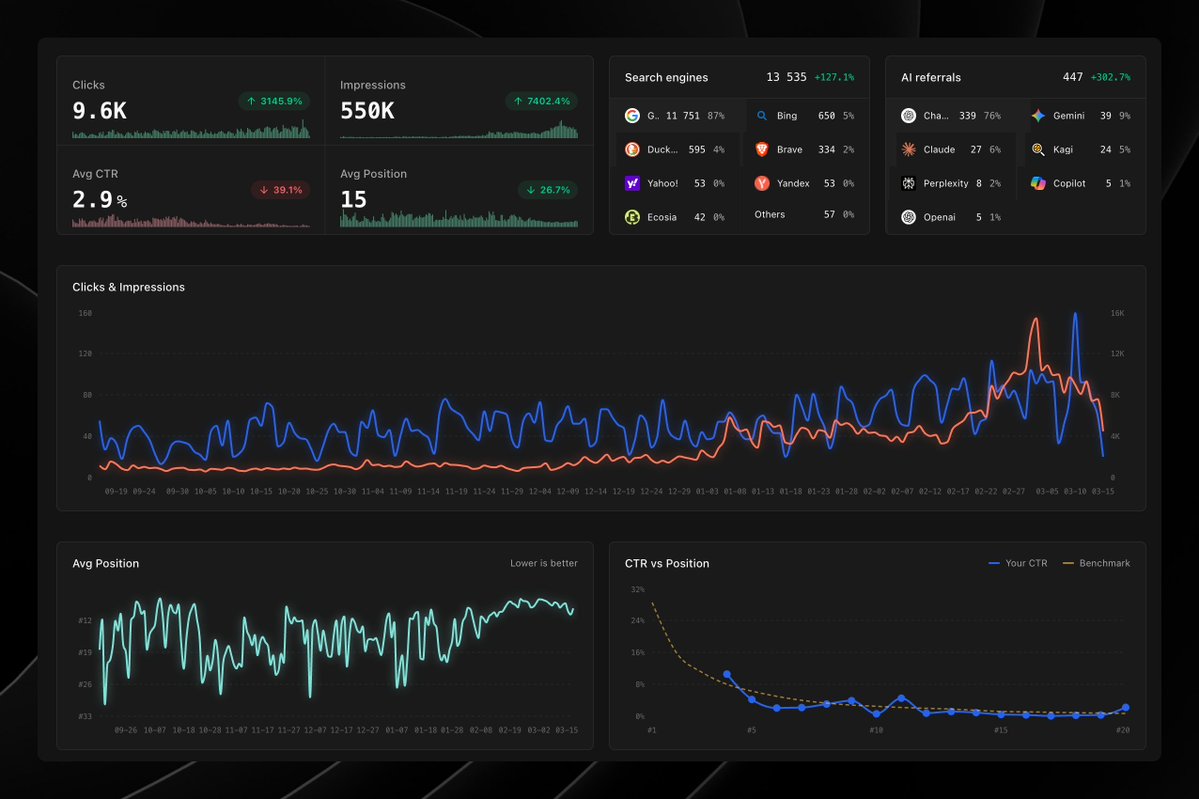
Task: Select the Claude starburst icon
Action: [909, 149]
